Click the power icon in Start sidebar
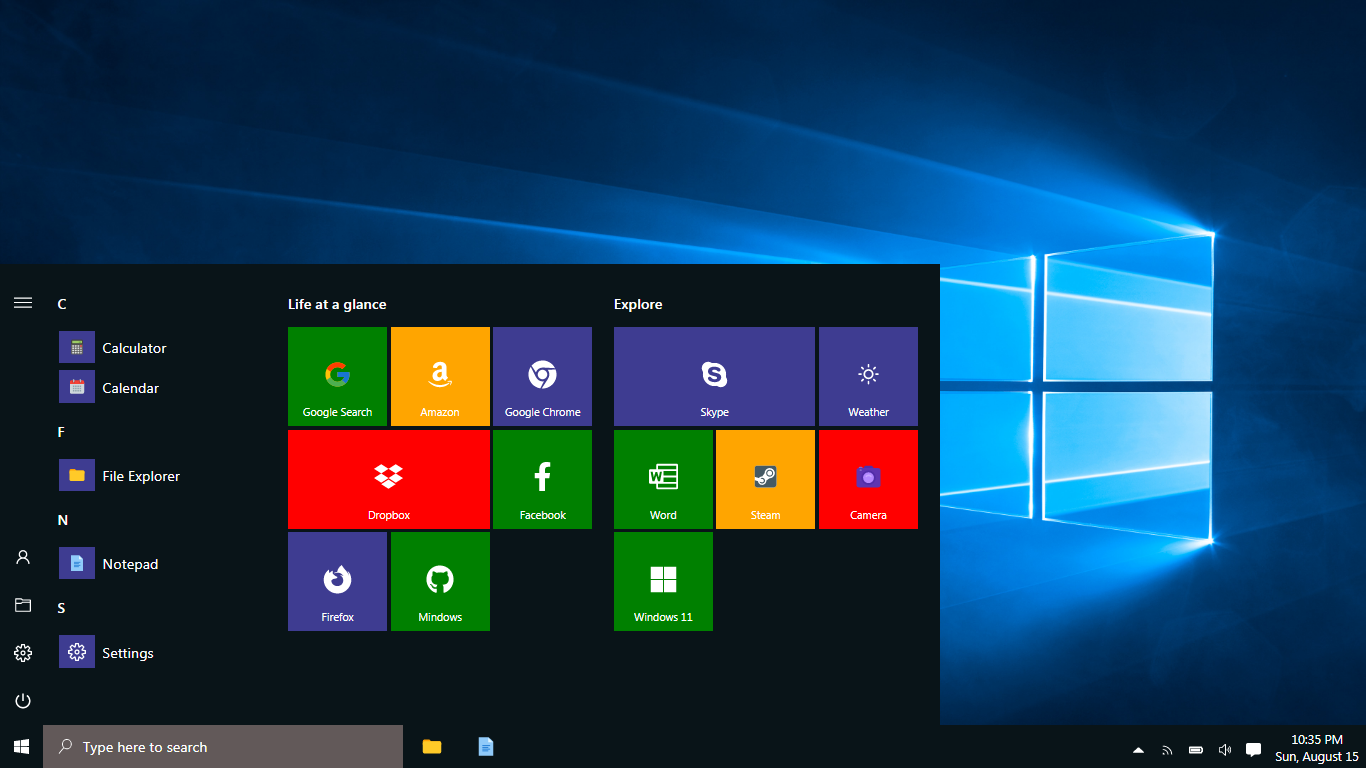Viewport: 1366px width, 768px height. click(x=23, y=701)
